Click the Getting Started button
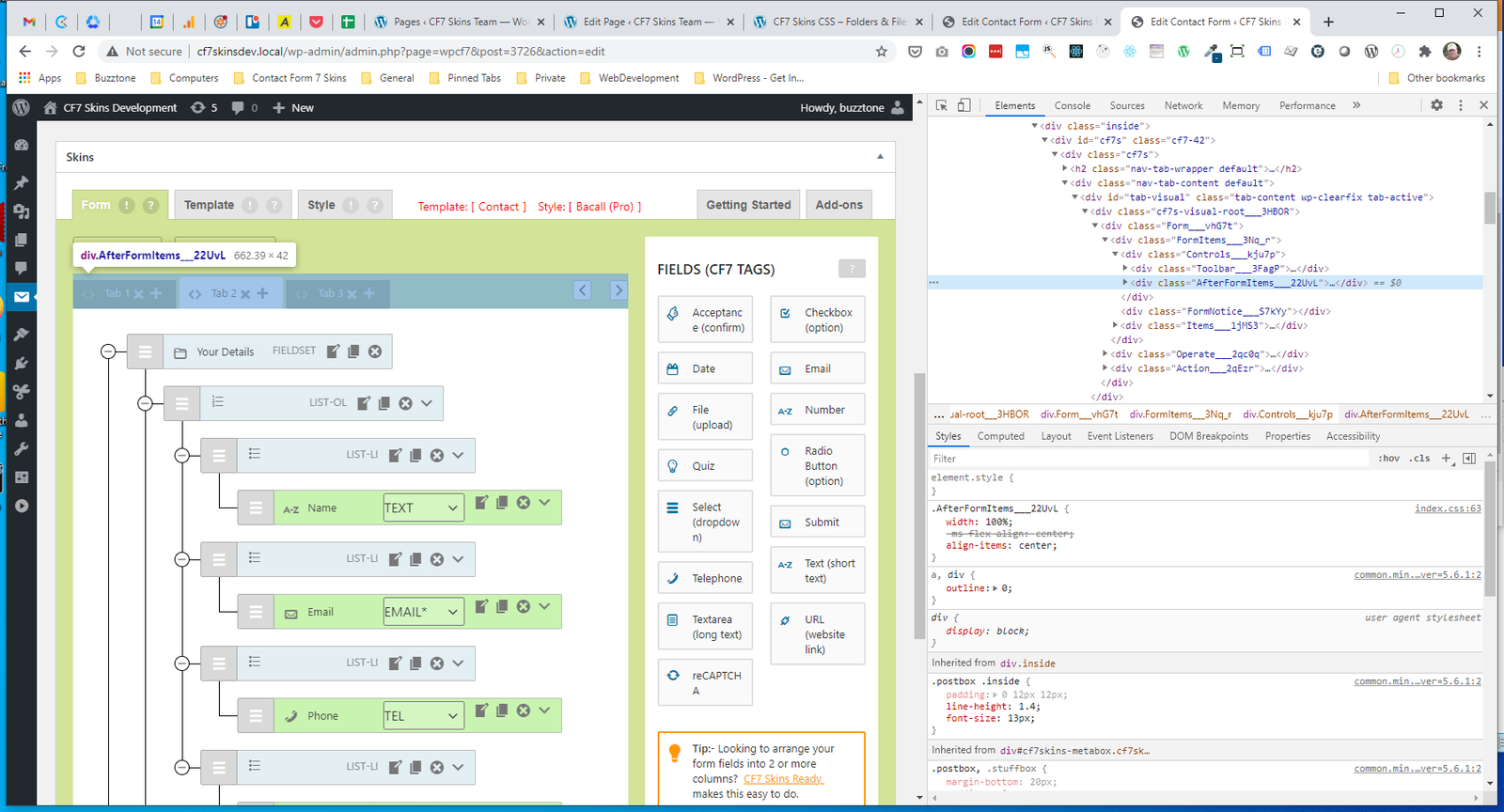Viewport: 1504px width, 812px height. pyautogui.click(x=748, y=205)
